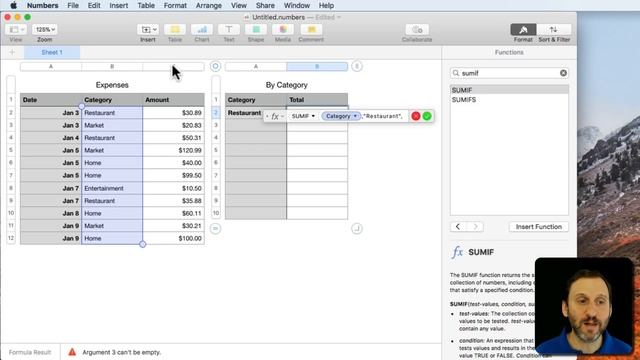Select row 12 header in Expenses table
Image resolution: width=640 pixels, height=360 pixels.
[x=11, y=238]
